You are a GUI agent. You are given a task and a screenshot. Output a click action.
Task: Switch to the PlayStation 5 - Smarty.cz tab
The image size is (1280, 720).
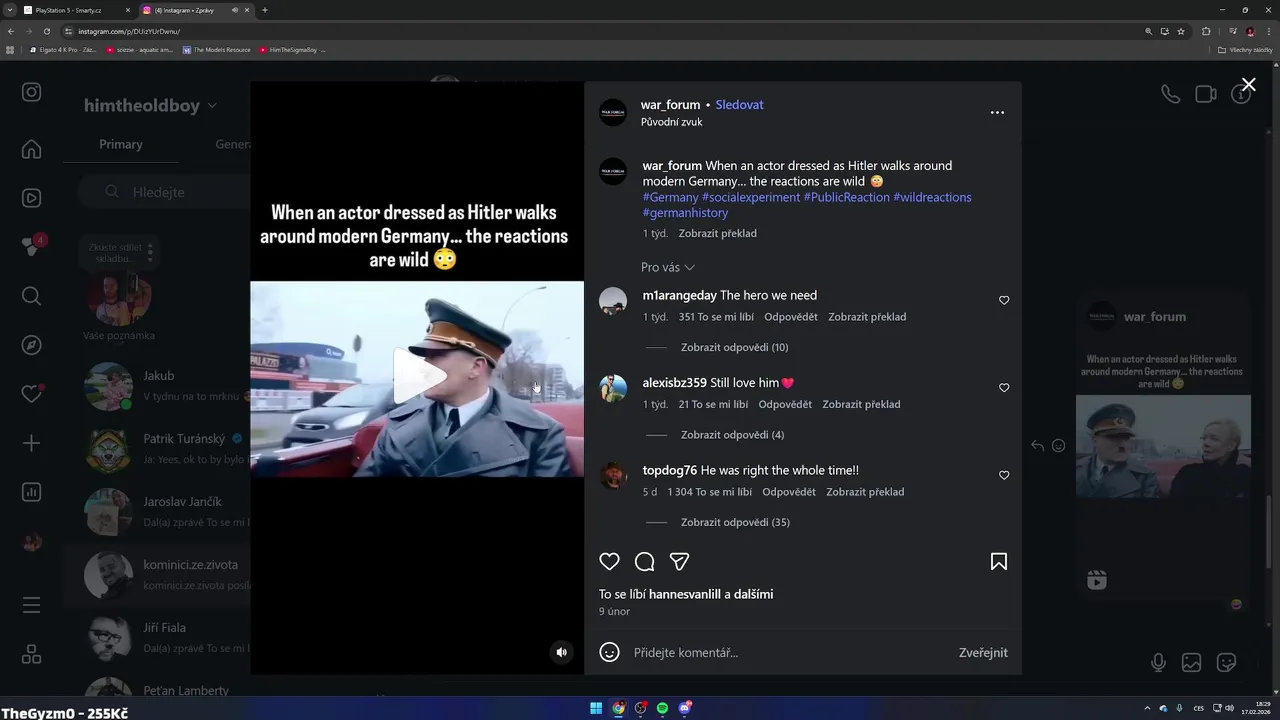pyautogui.click(x=77, y=10)
